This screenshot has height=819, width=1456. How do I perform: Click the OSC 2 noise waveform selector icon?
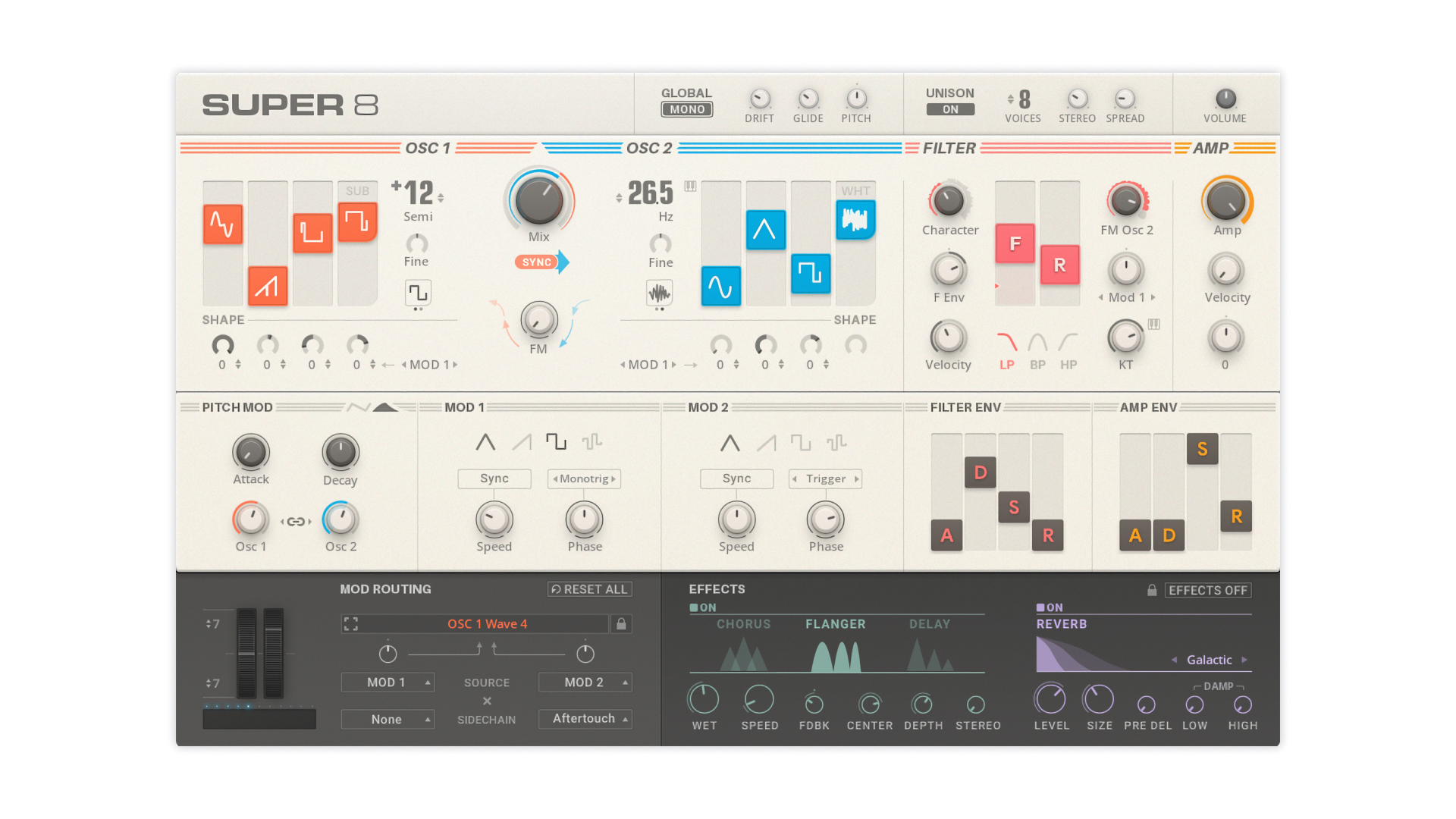660,292
